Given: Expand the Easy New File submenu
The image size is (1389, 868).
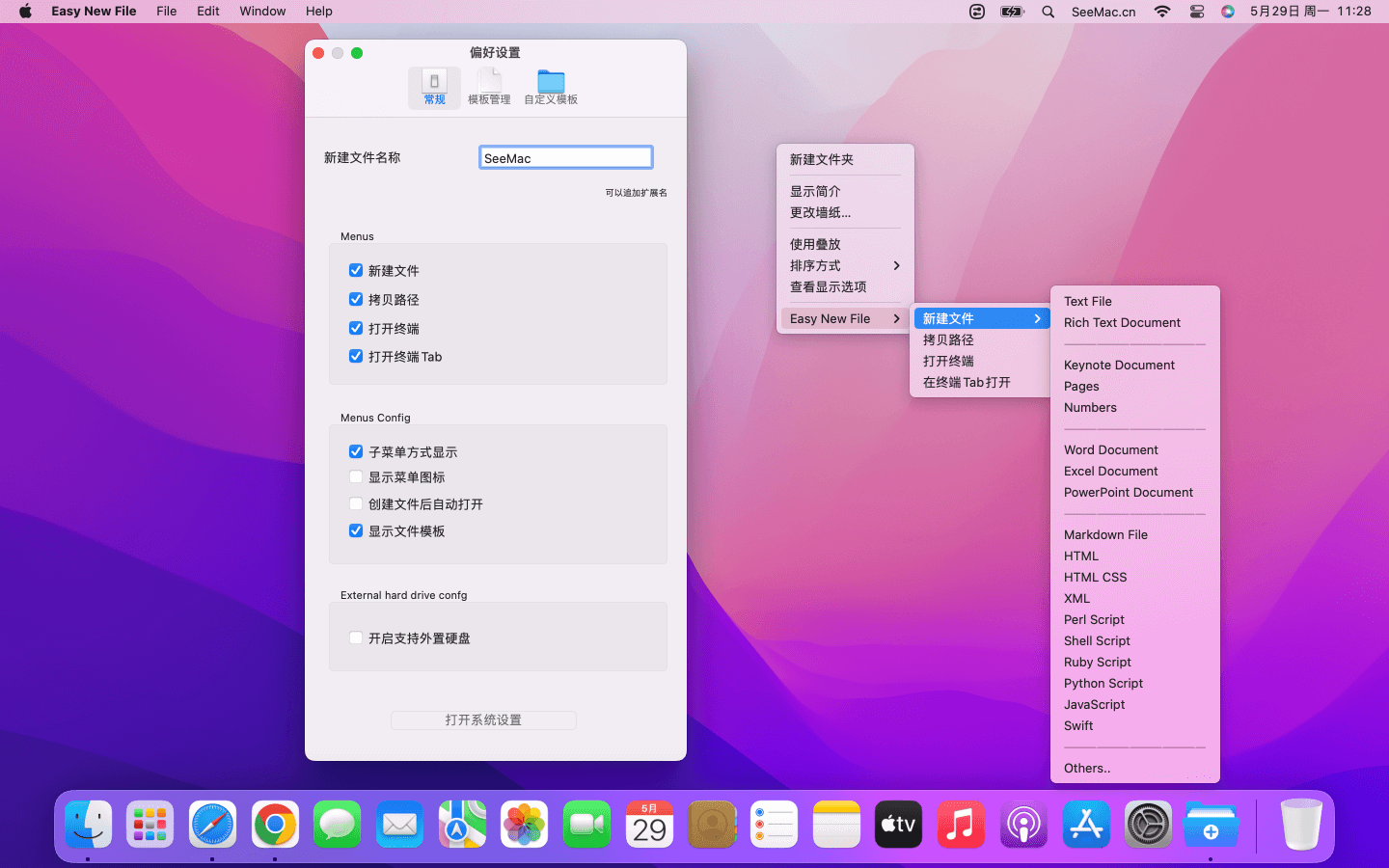Looking at the screenshot, I should tap(844, 318).
